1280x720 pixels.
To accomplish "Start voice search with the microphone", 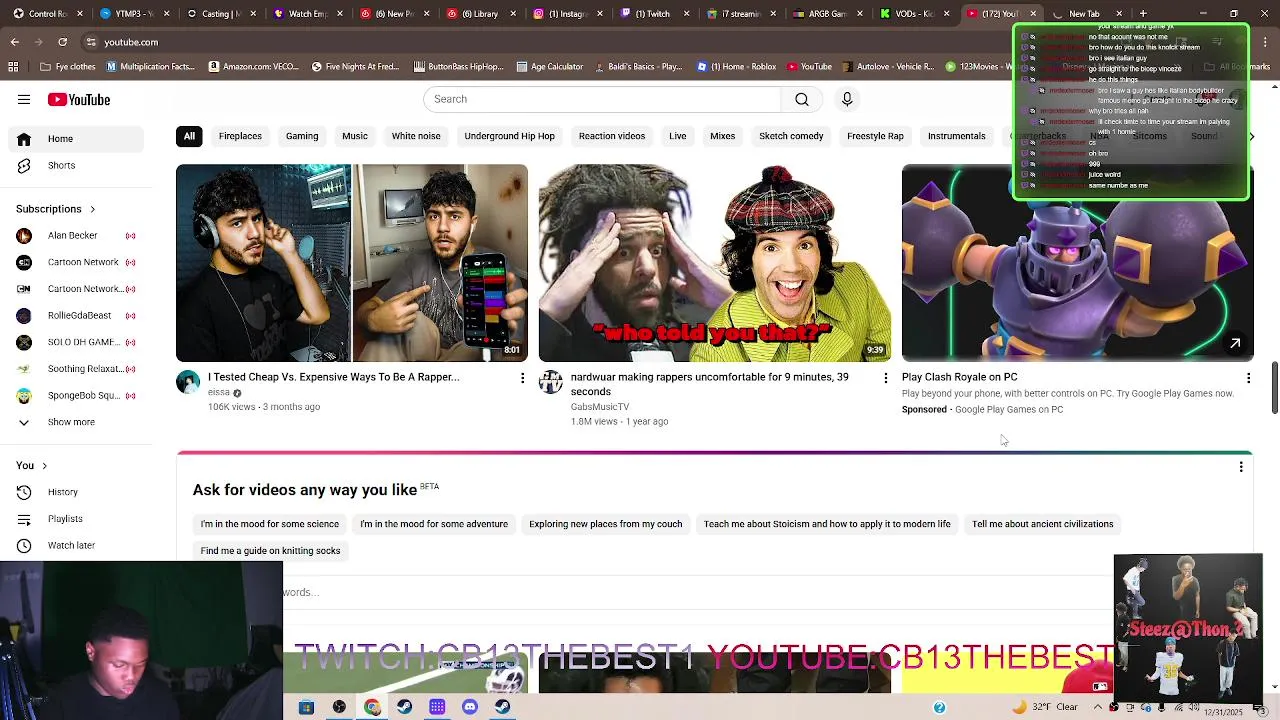I will point(847,99).
